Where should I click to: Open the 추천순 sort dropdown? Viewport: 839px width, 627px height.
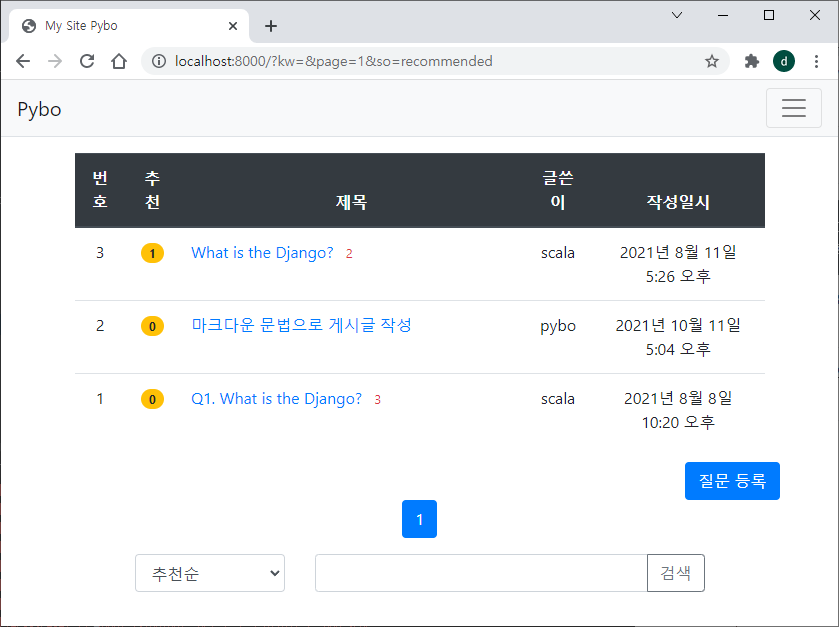pyautogui.click(x=210, y=573)
